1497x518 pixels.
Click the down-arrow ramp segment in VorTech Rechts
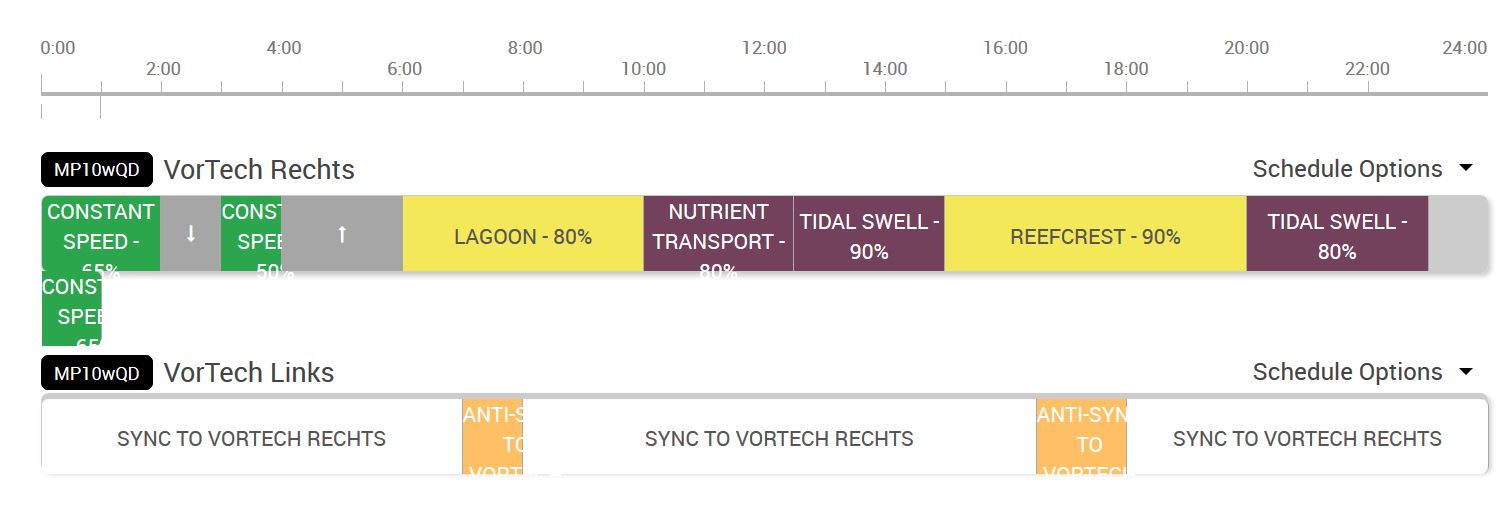click(190, 234)
